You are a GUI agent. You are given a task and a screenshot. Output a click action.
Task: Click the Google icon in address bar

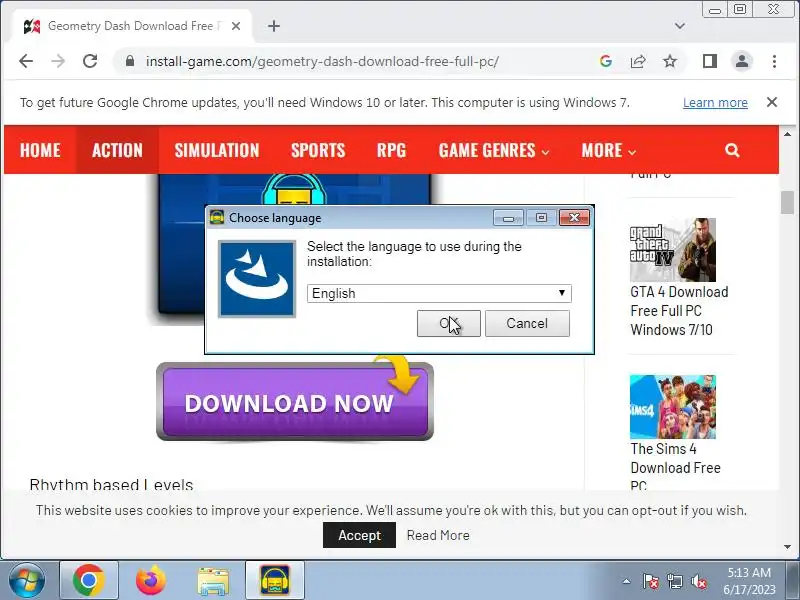click(x=606, y=61)
